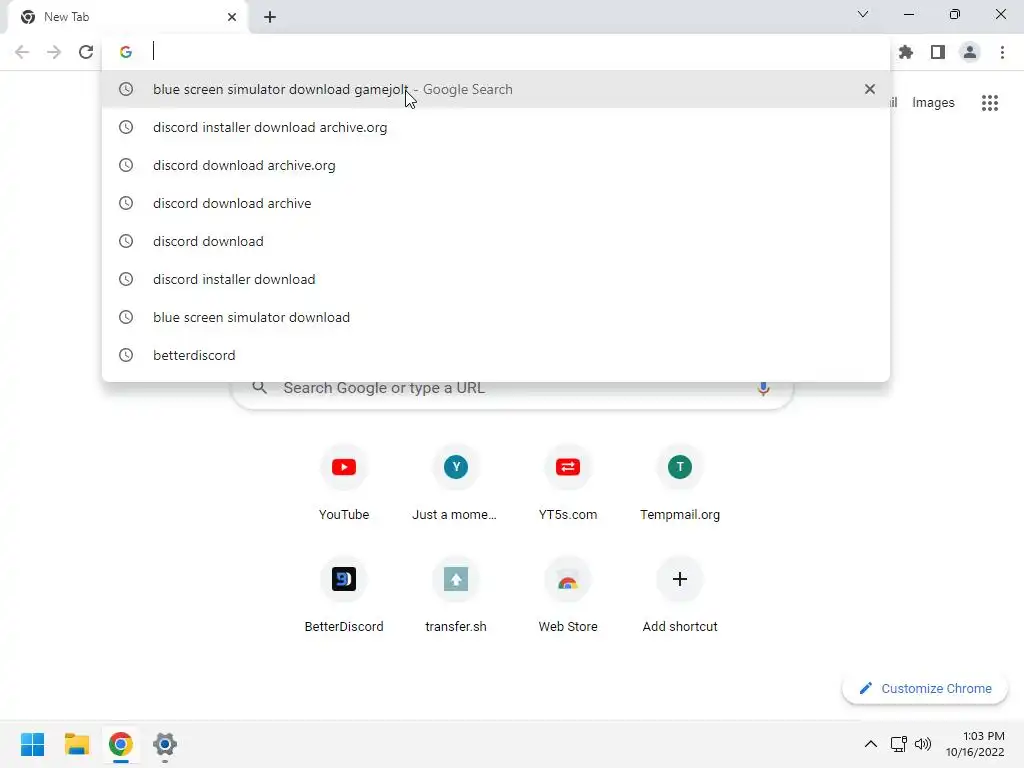Open Chrome's three-dot menu
1024x768 pixels.
pos(1002,52)
